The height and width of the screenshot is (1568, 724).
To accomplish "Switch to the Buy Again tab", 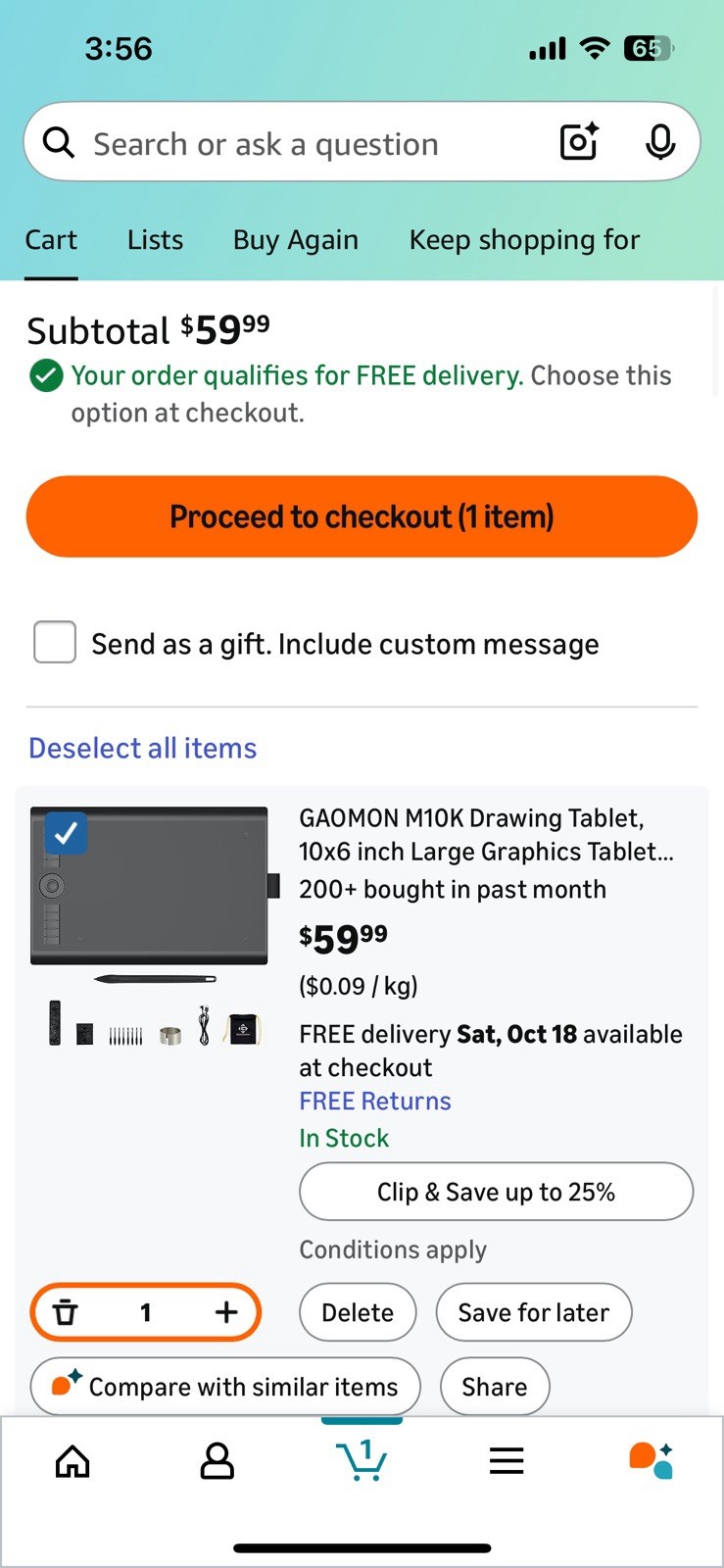I will tap(295, 240).
